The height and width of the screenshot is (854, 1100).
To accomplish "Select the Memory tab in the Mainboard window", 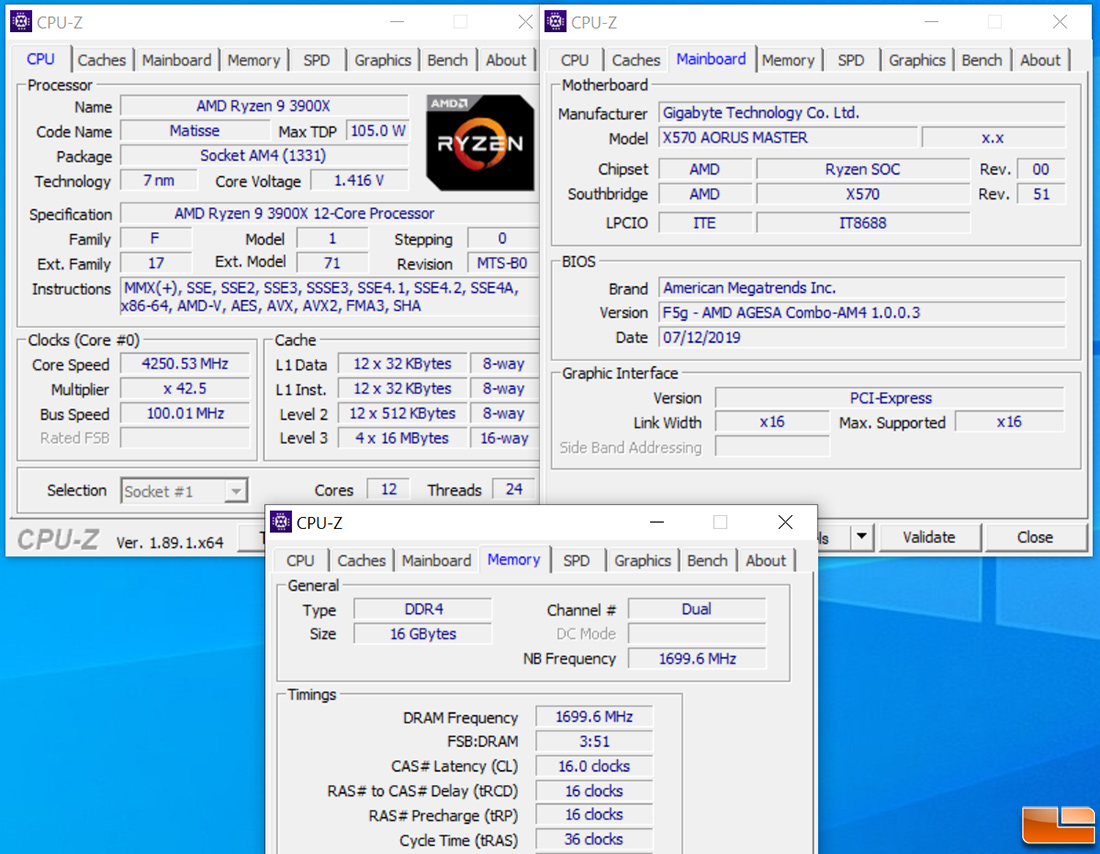I will (x=788, y=60).
